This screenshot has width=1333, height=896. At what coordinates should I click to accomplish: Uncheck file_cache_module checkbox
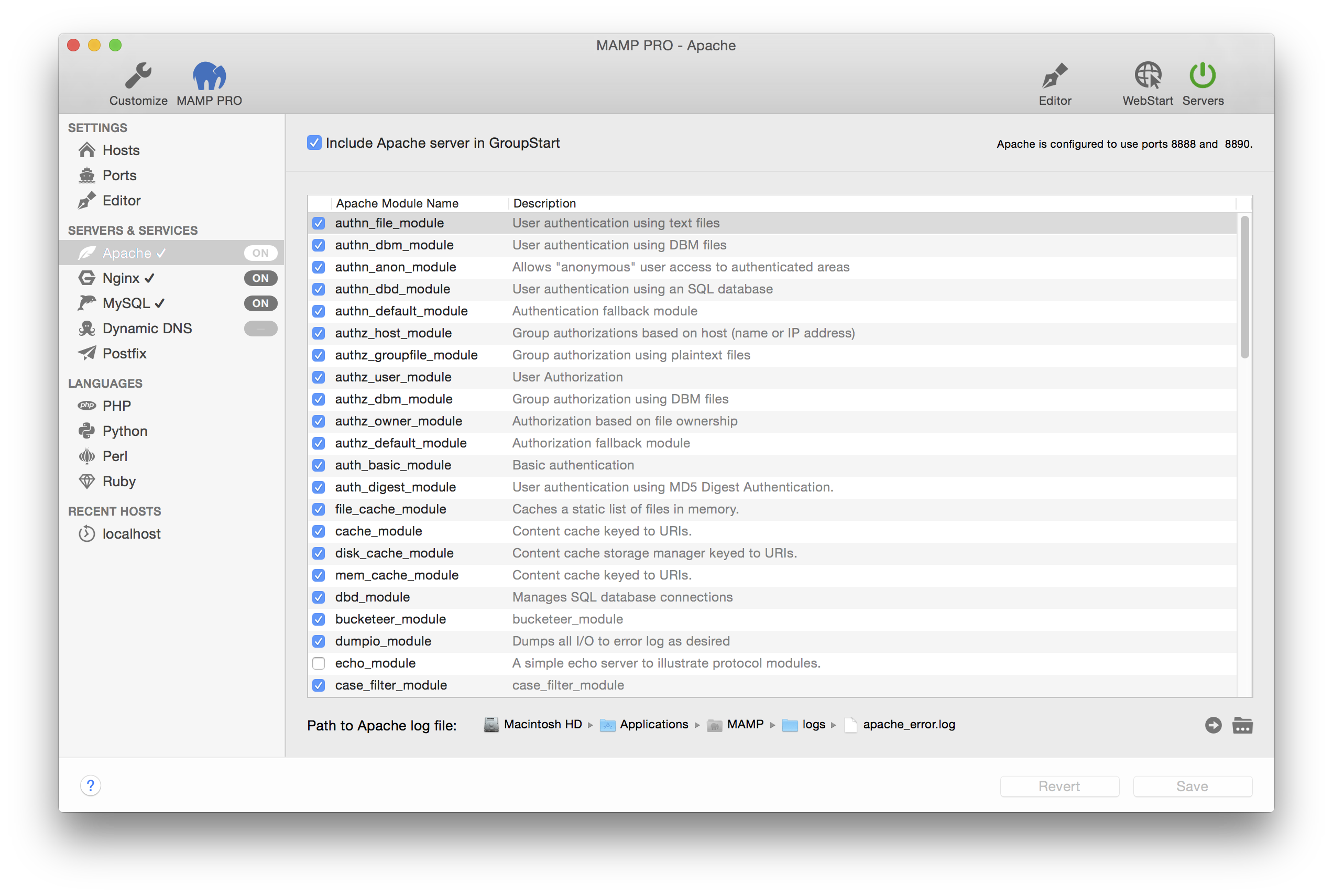point(319,509)
